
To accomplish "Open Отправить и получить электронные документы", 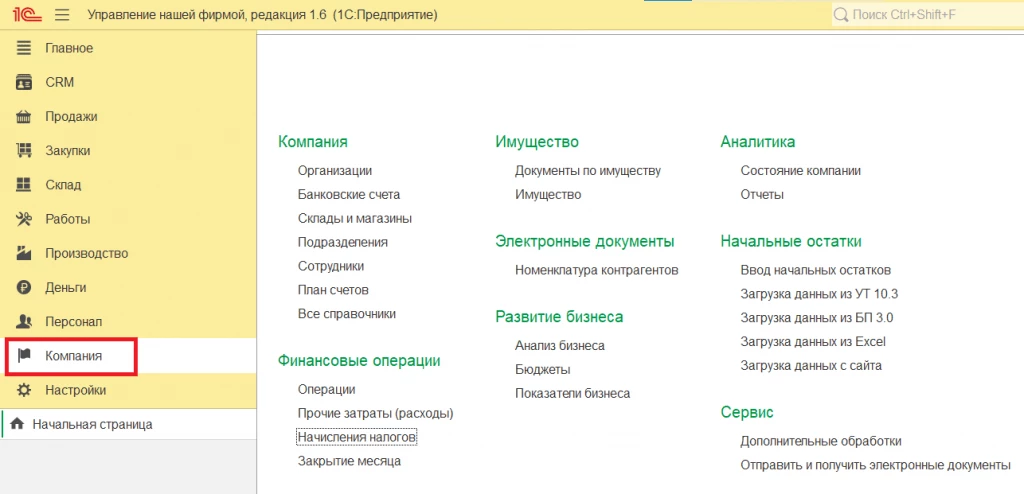I will click(876, 465).
